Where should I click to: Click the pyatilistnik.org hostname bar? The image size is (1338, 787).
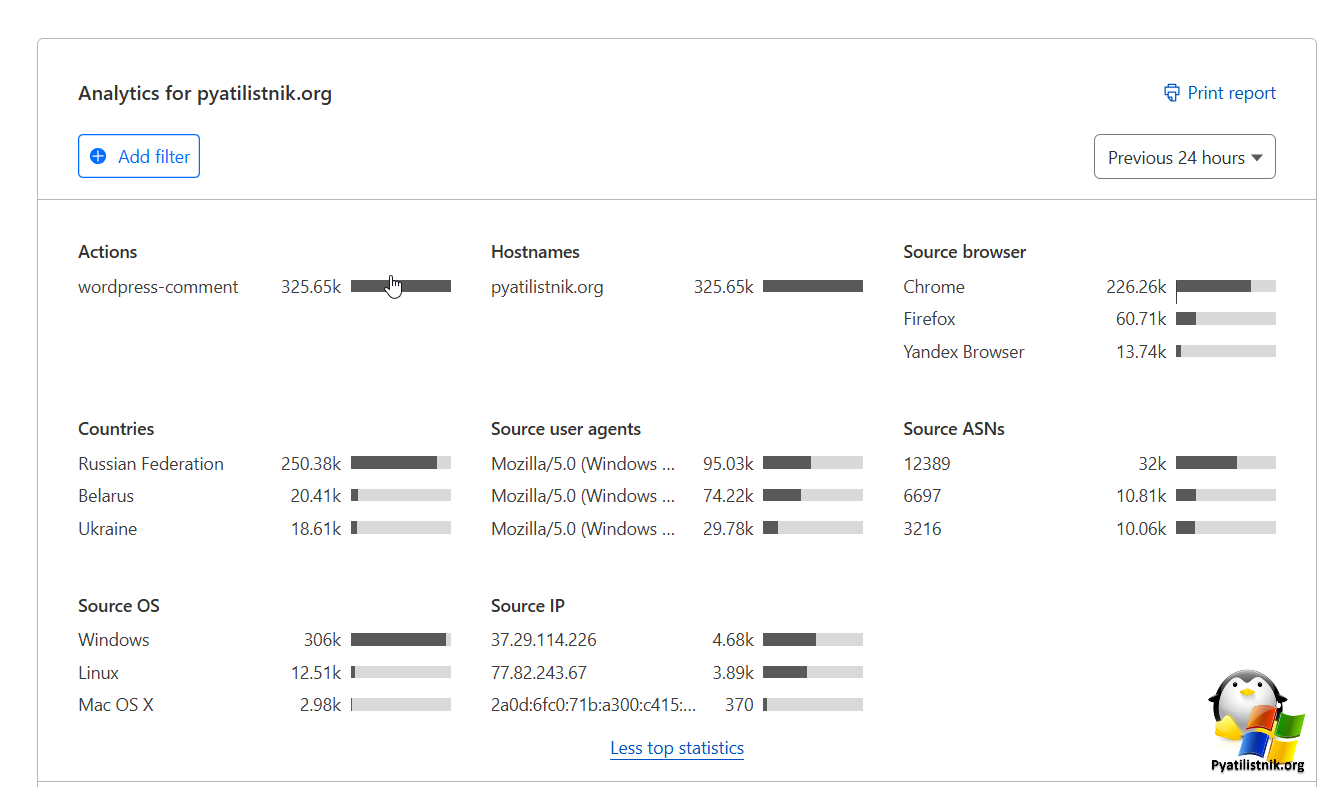pyautogui.click(x=813, y=286)
